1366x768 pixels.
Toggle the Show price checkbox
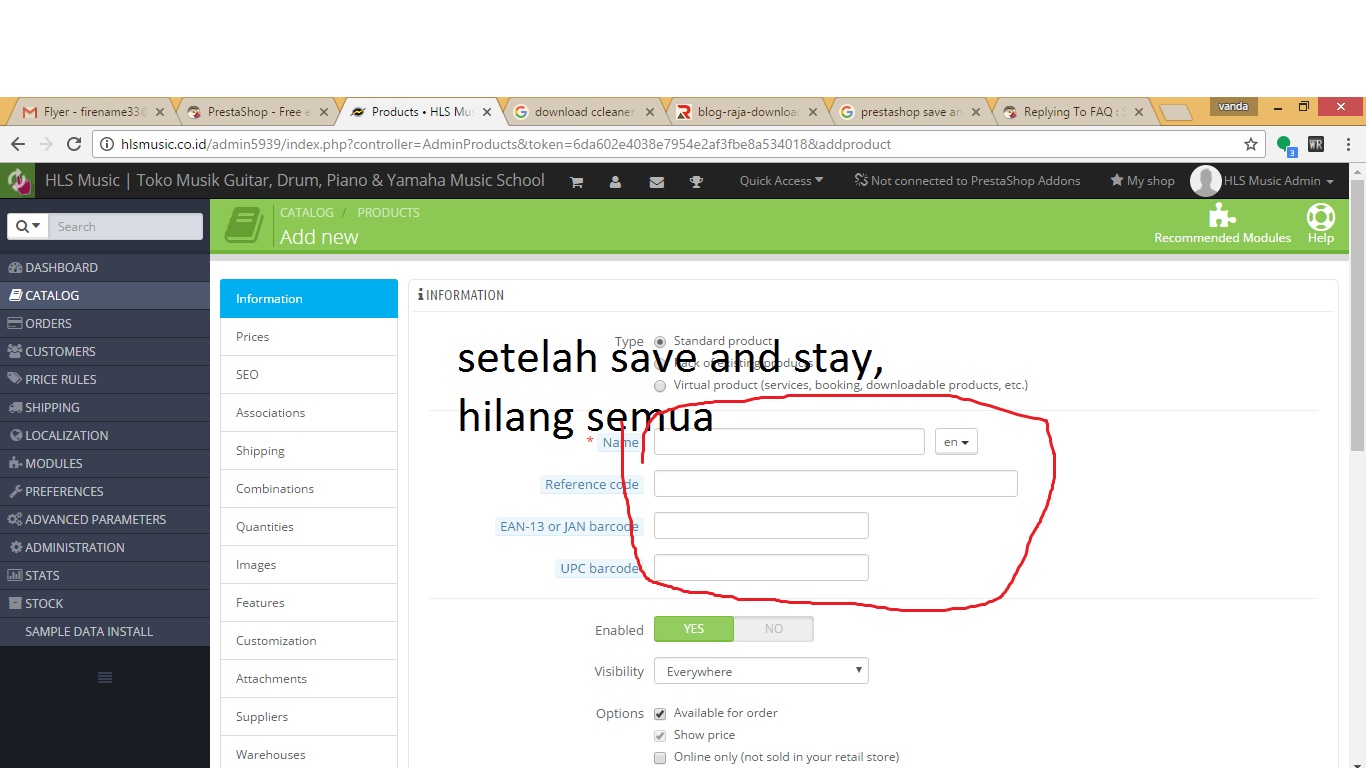660,736
